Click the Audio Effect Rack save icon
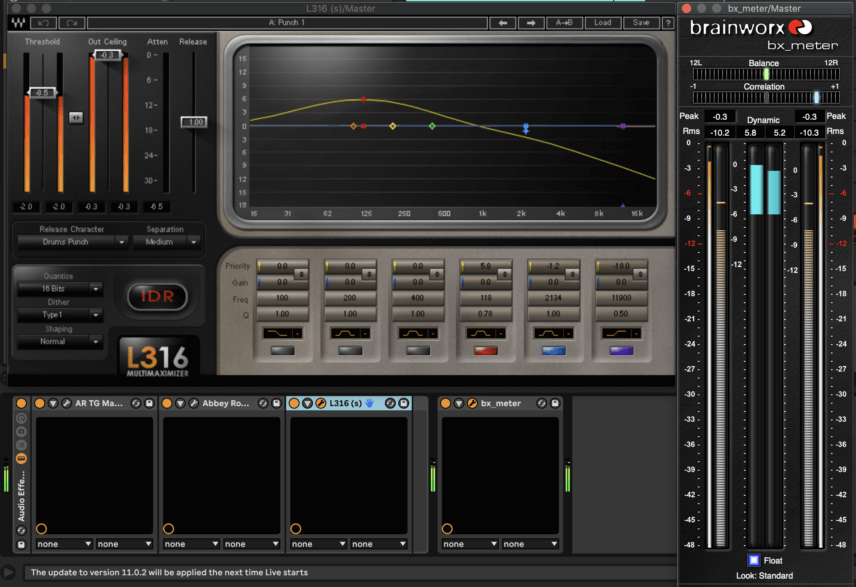 21,544
